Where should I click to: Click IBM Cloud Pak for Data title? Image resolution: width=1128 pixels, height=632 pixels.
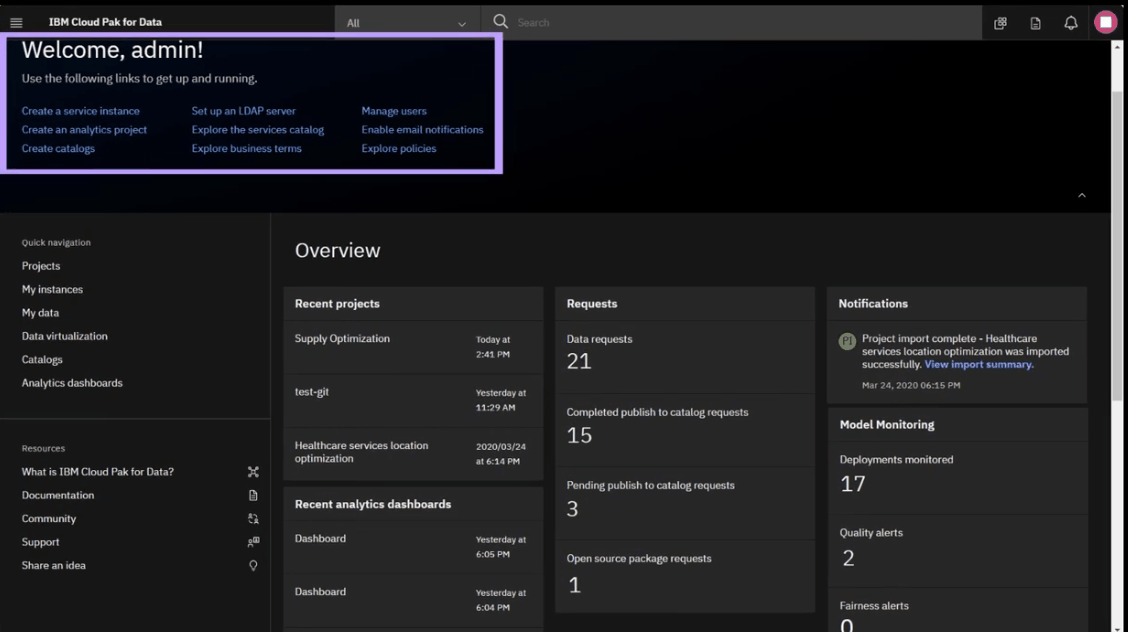point(105,22)
